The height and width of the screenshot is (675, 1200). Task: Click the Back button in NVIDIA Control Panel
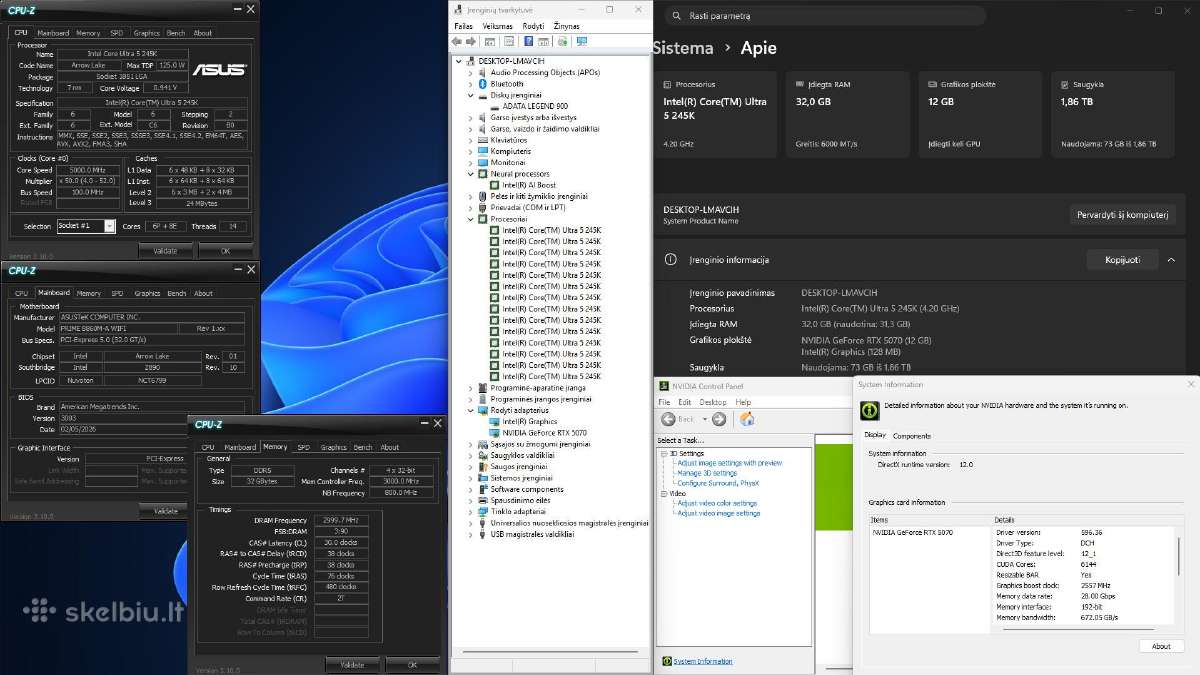pos(677,419)
